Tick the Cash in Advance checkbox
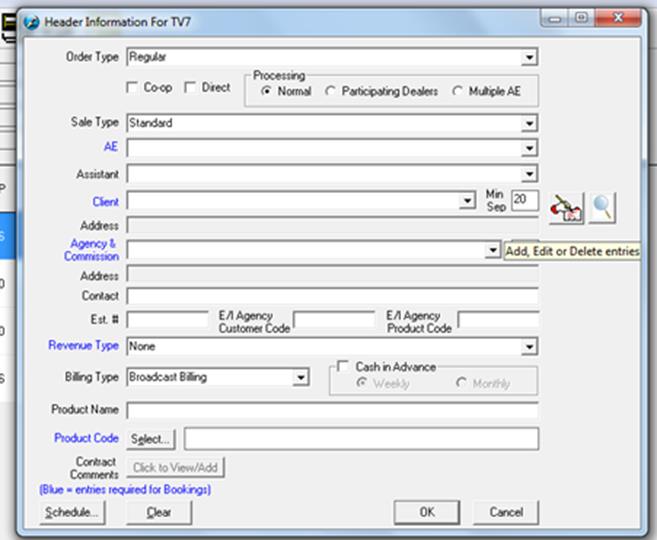This screenshot has height=540, width=657. (342, 367)
